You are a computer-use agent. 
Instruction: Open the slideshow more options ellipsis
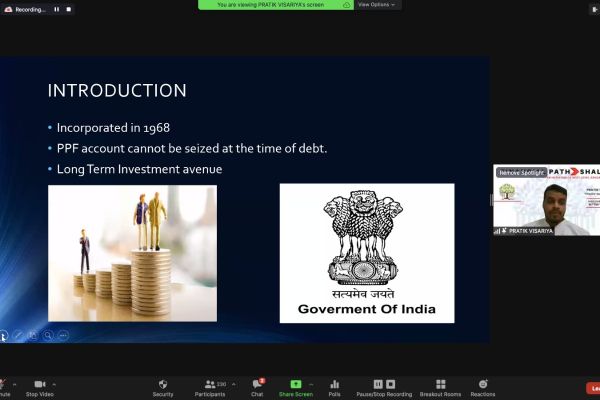point(63,335)
